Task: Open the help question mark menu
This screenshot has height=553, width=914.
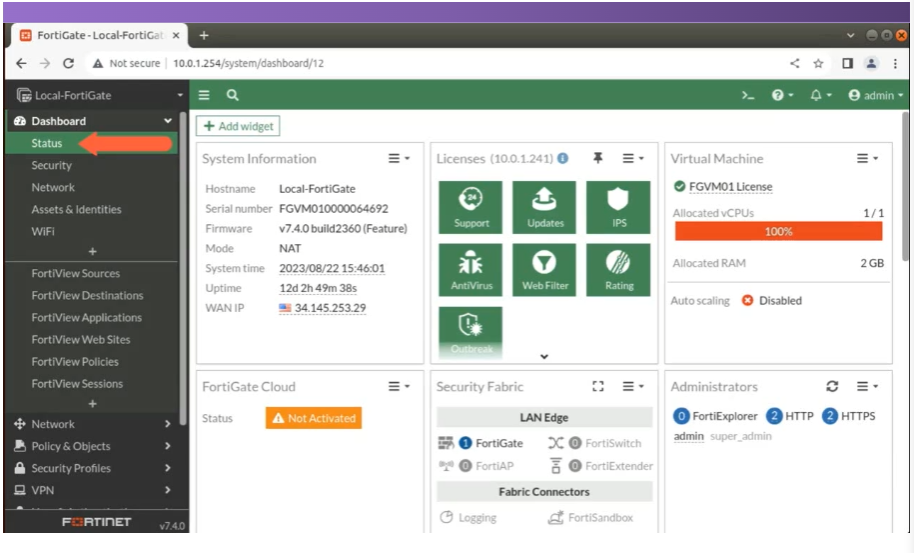Action: 782,95
